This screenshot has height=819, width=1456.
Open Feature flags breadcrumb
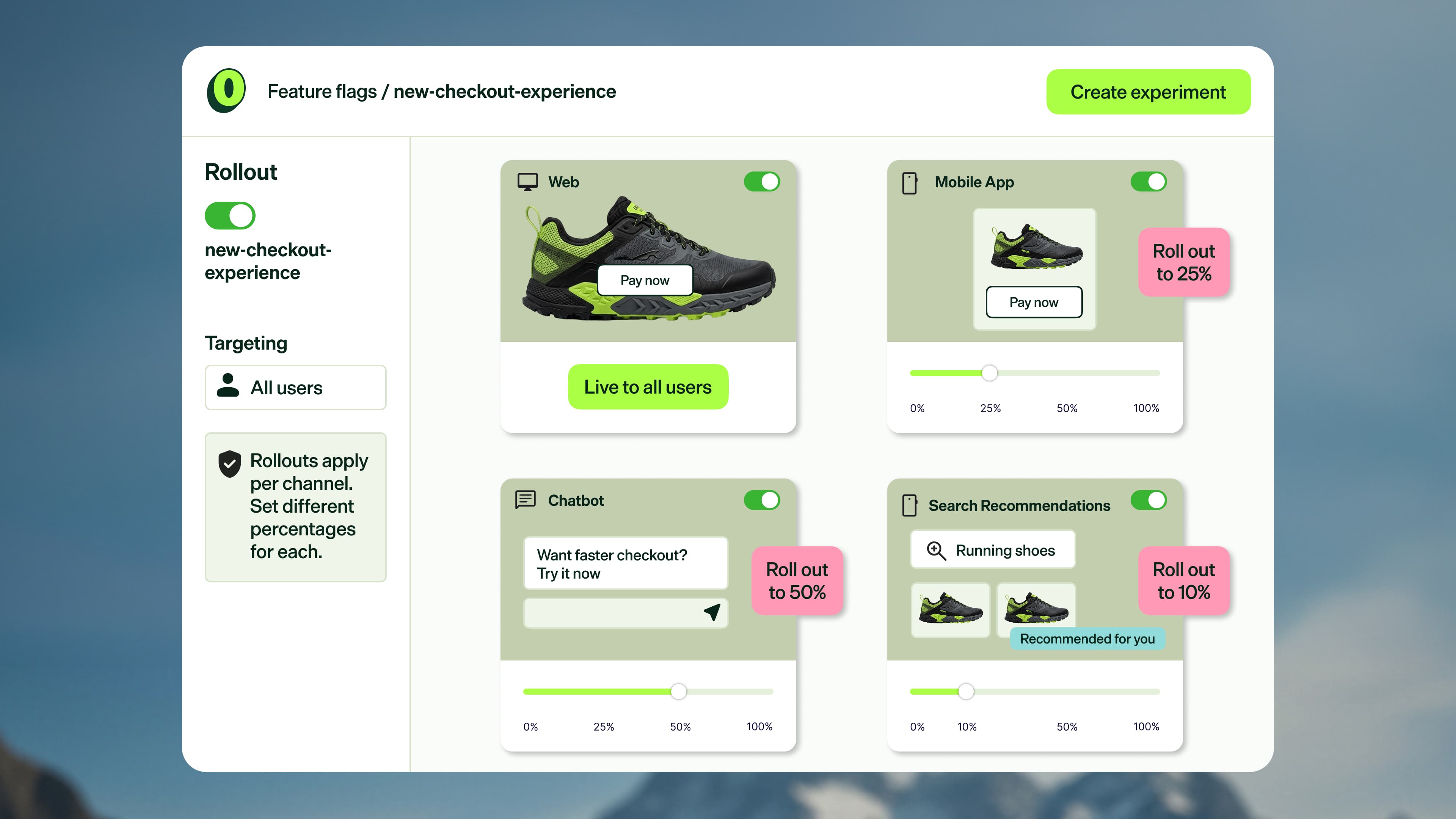pyautogui.click(x=322, y=91)
